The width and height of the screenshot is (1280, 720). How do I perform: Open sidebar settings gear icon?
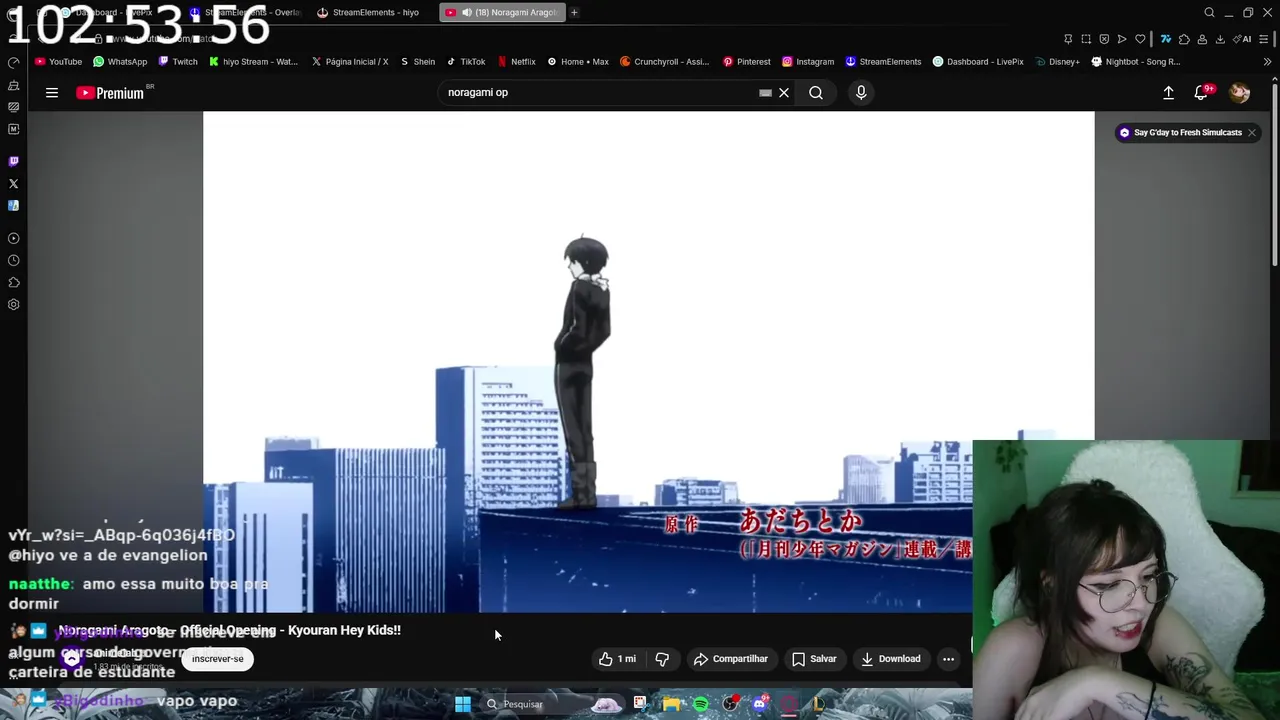(x=13, y=305)
